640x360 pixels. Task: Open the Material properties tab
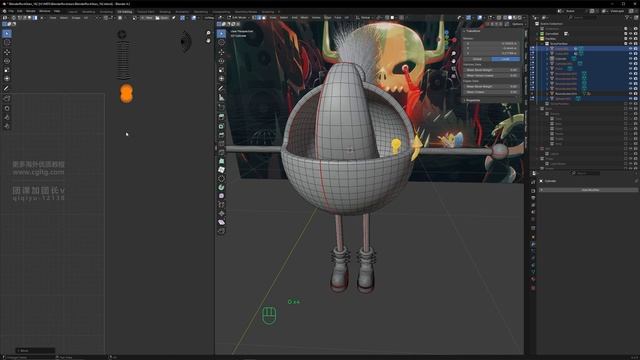(x=533, y=279)
